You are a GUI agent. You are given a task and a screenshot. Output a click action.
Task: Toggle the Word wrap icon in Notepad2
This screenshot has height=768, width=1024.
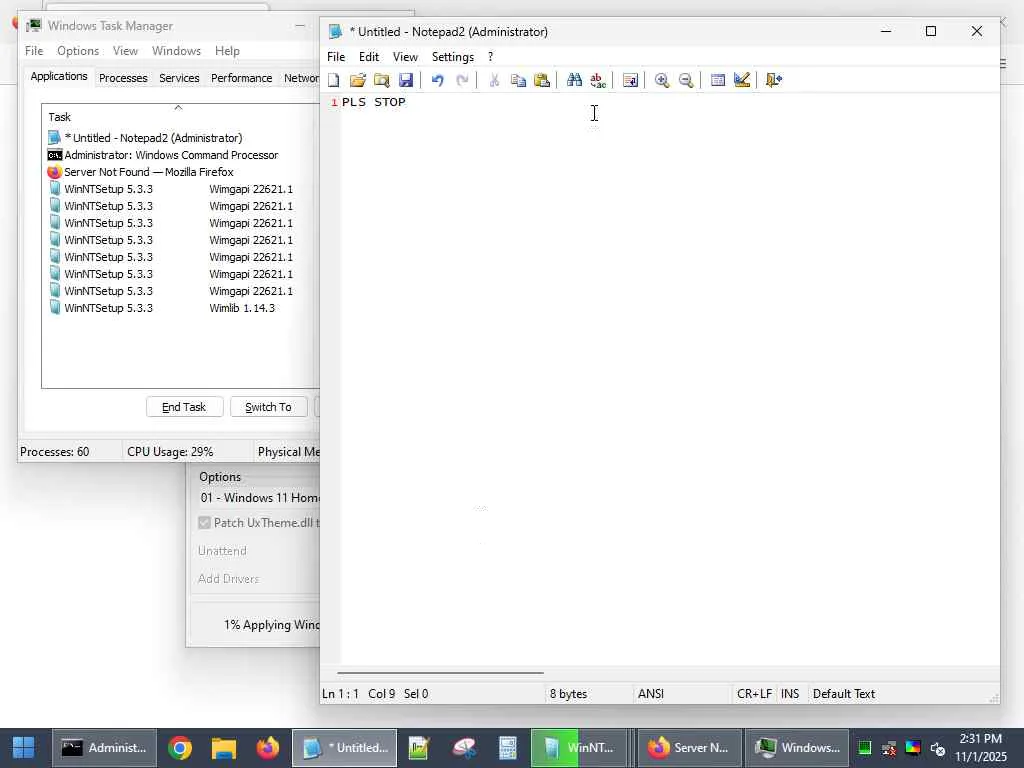[630, 80]
